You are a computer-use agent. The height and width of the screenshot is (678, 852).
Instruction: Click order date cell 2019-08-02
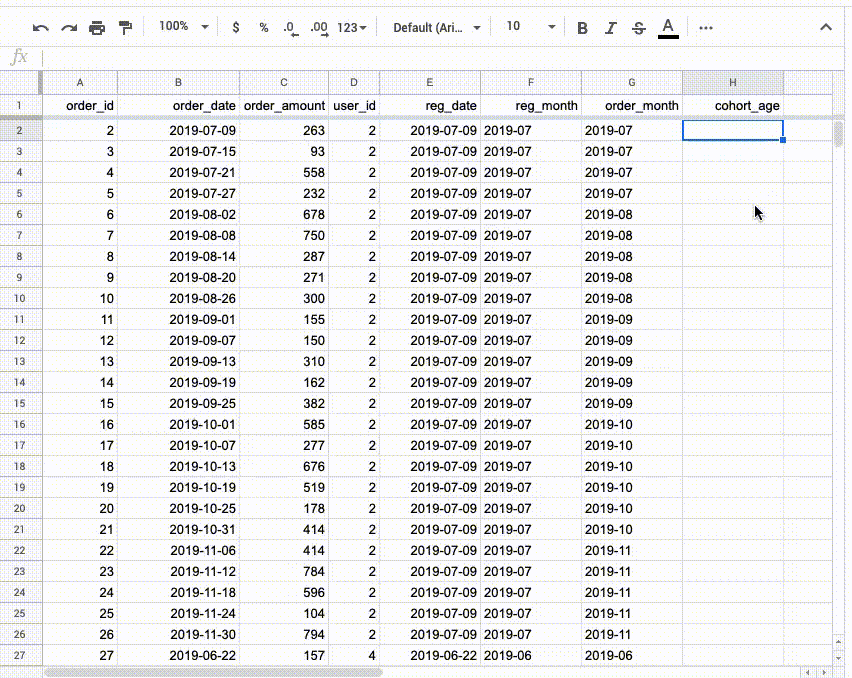pos(178,215)
